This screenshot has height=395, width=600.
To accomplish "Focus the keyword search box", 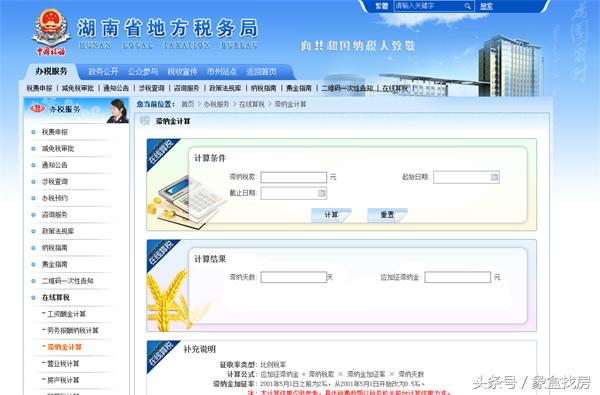I will coord(429,6).
